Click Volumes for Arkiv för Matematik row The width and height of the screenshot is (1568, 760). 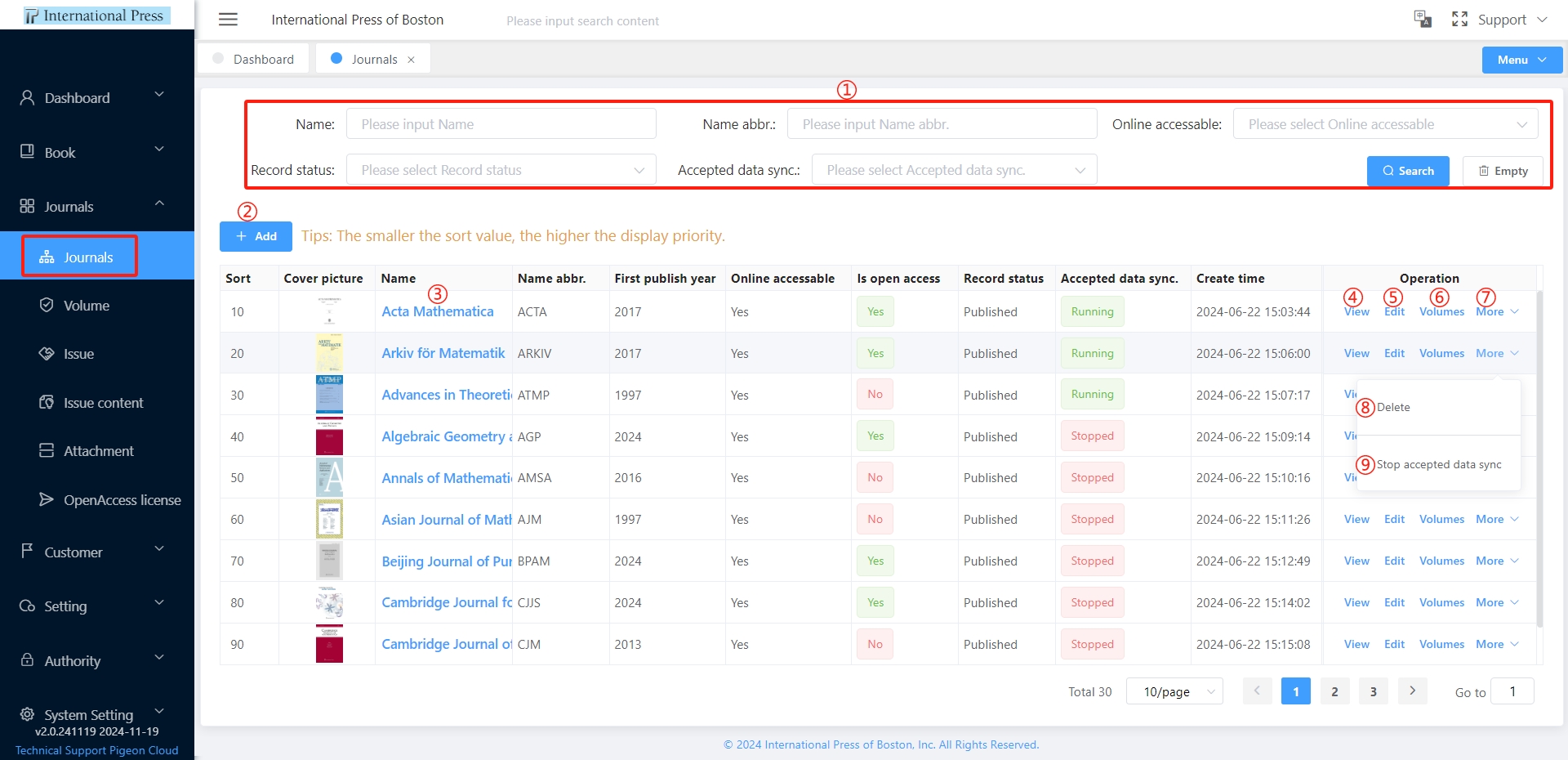1441,353
